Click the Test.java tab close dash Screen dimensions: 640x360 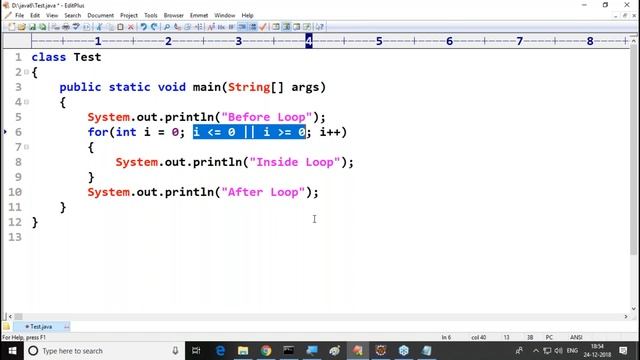tap(67, 327)
